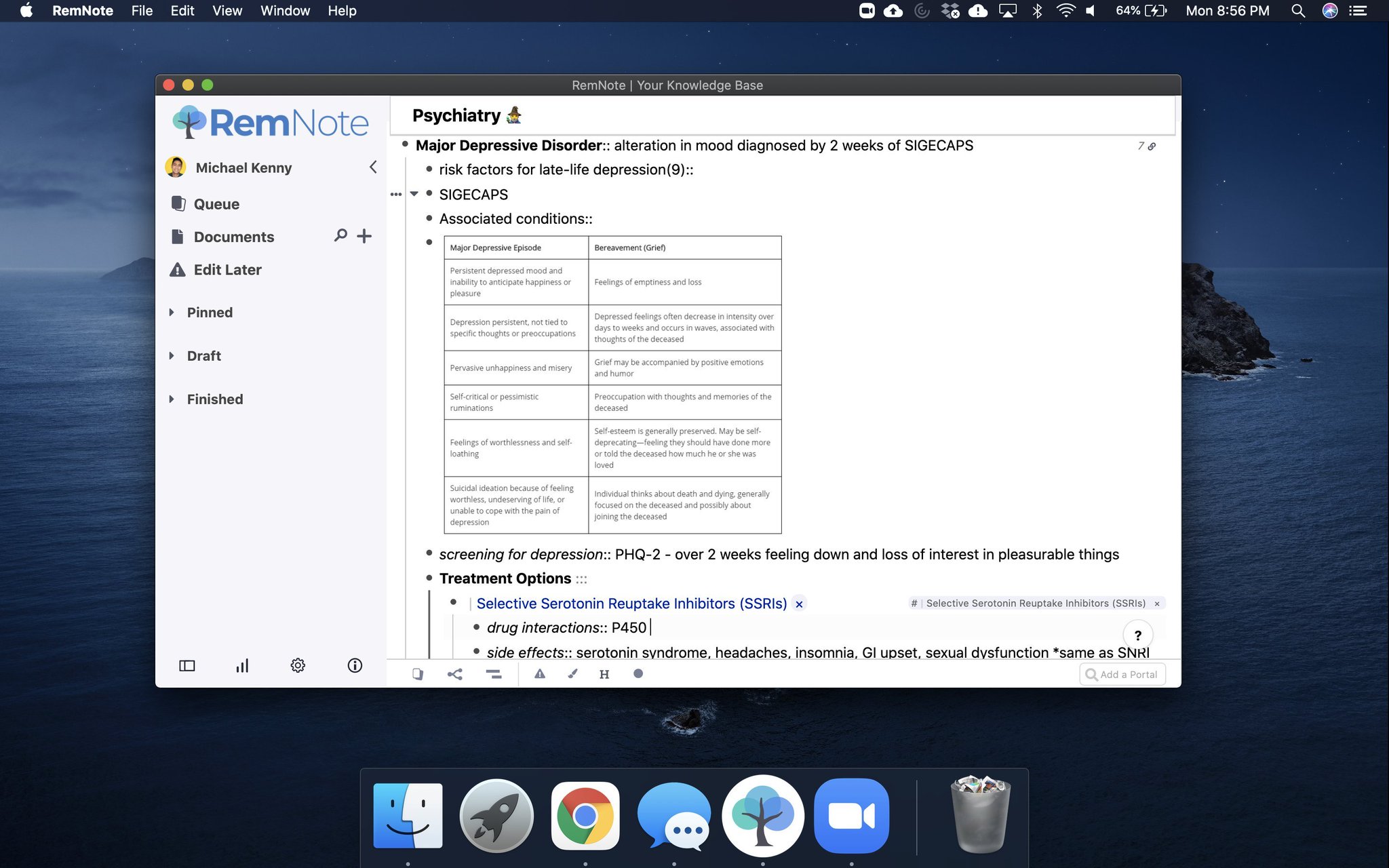Click the Add a Portal button
1389x868 pixels.
(1122, 674)
